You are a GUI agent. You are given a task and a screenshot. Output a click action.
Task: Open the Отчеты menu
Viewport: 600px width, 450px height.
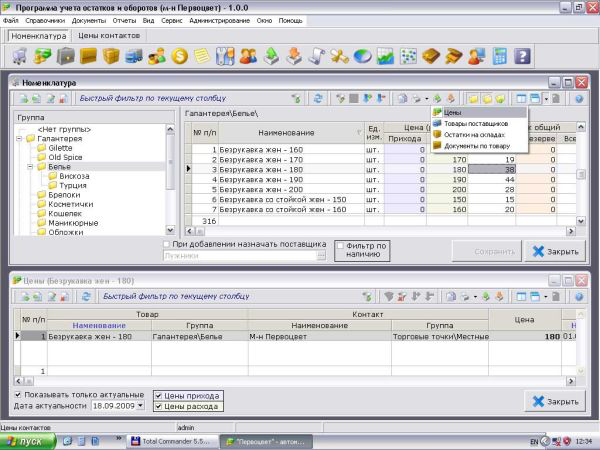pos(124,21)
